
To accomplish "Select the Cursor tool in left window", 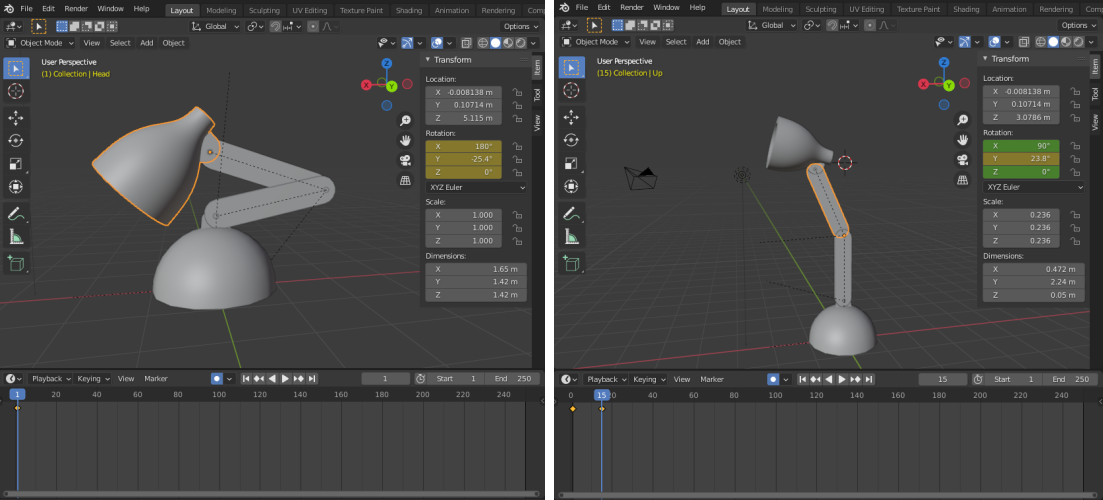I will click(15, 91).
